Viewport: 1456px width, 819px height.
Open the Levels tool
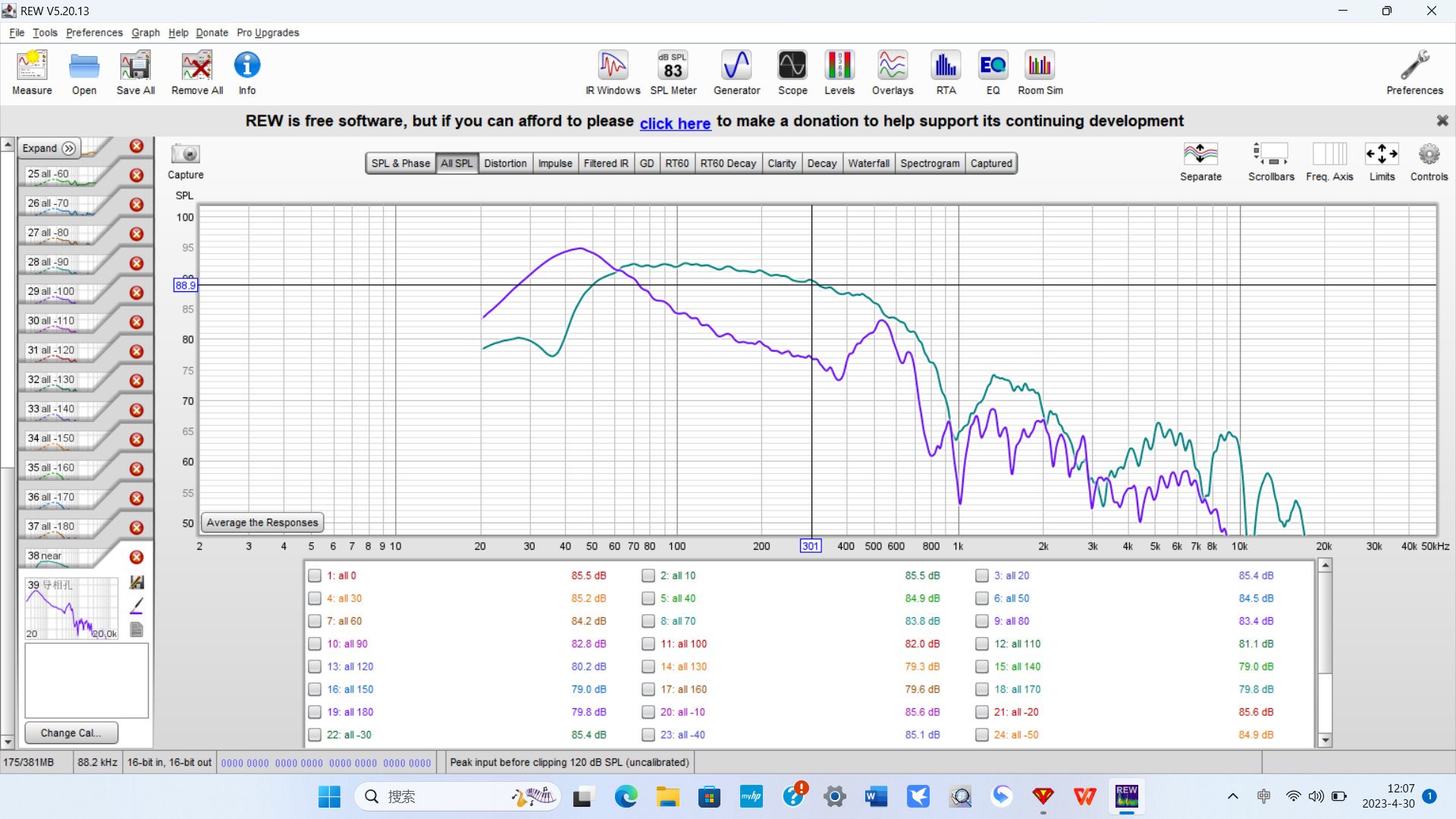(x=839, y=73)
